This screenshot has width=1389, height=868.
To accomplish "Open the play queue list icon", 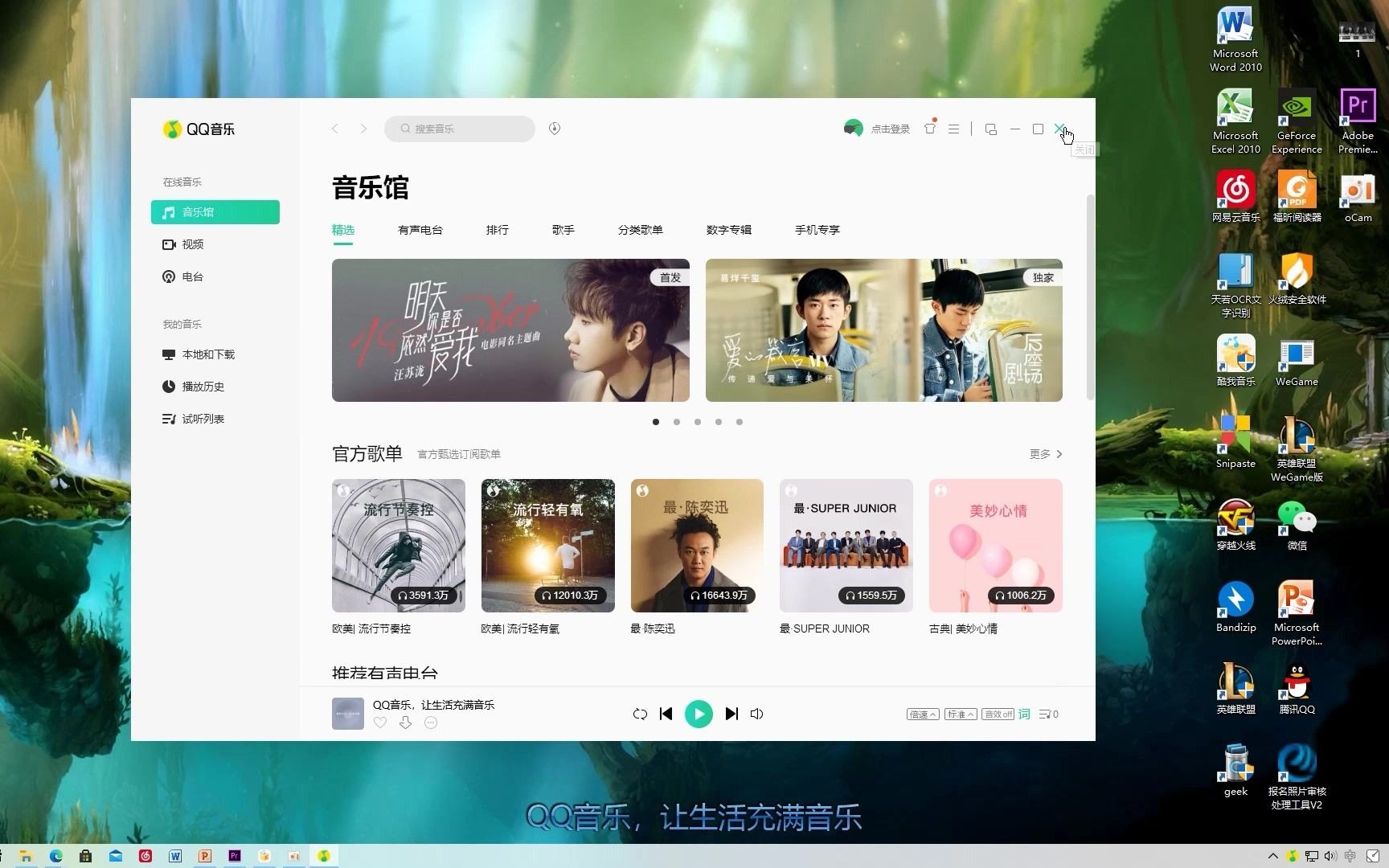I will 1048,714.
